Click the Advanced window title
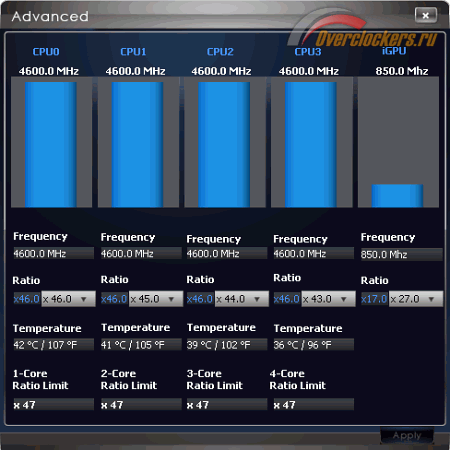The image size is (450, 450). tap(50, 16)
